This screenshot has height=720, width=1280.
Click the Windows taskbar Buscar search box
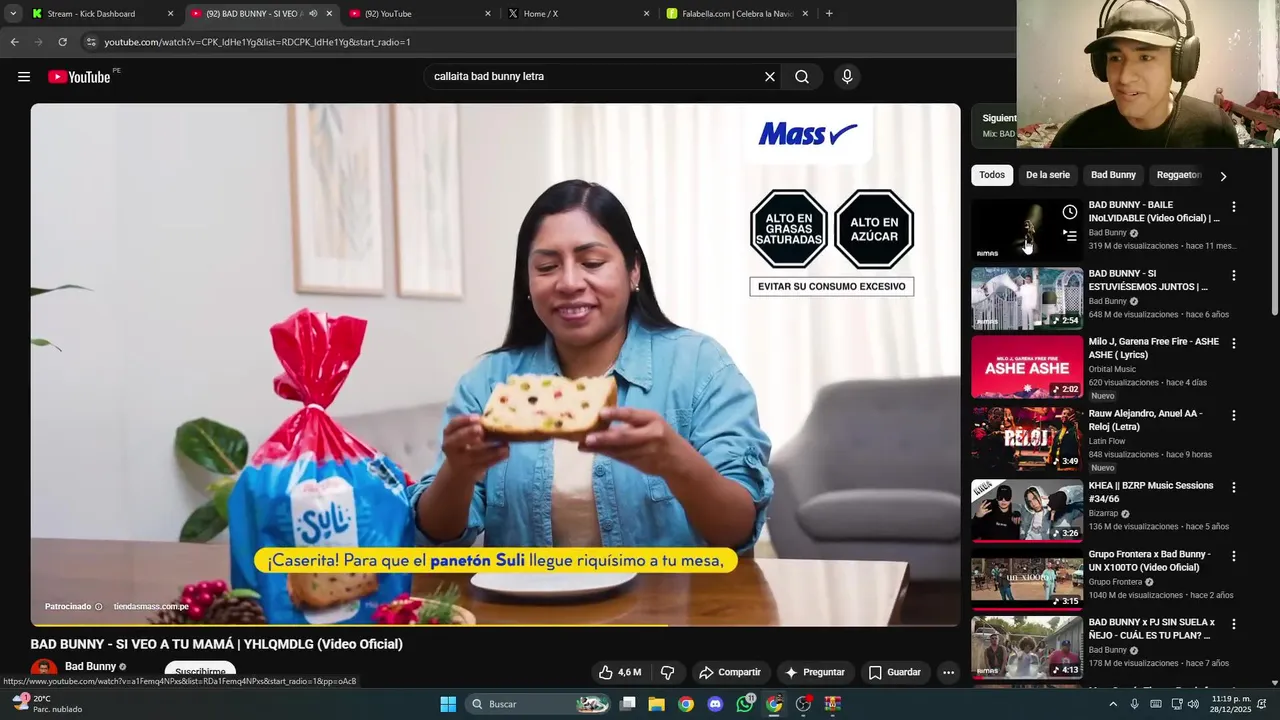(539, 704)
